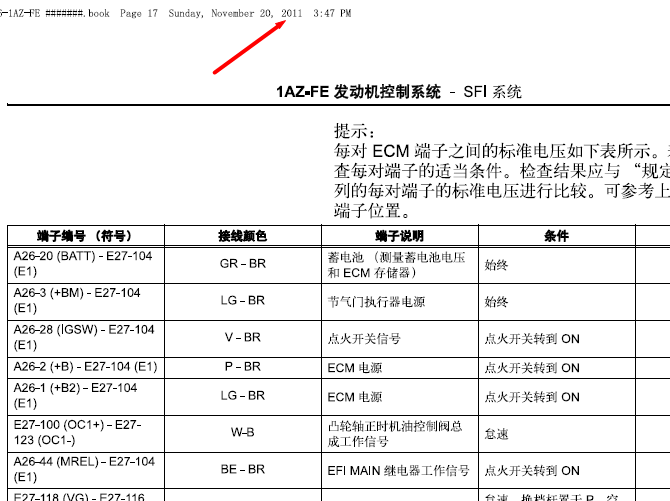Click condition '始终' in the +BM row
This screenshot has height=501, width=670.
click(x=496, y=302)
